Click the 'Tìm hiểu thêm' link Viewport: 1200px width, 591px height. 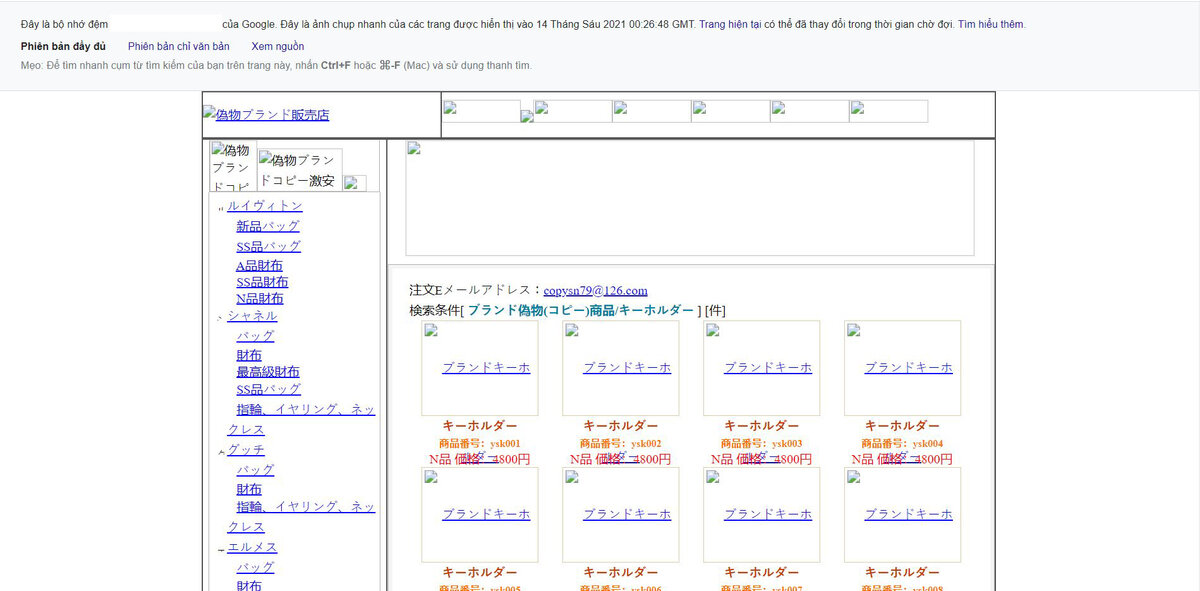point(991,24)
